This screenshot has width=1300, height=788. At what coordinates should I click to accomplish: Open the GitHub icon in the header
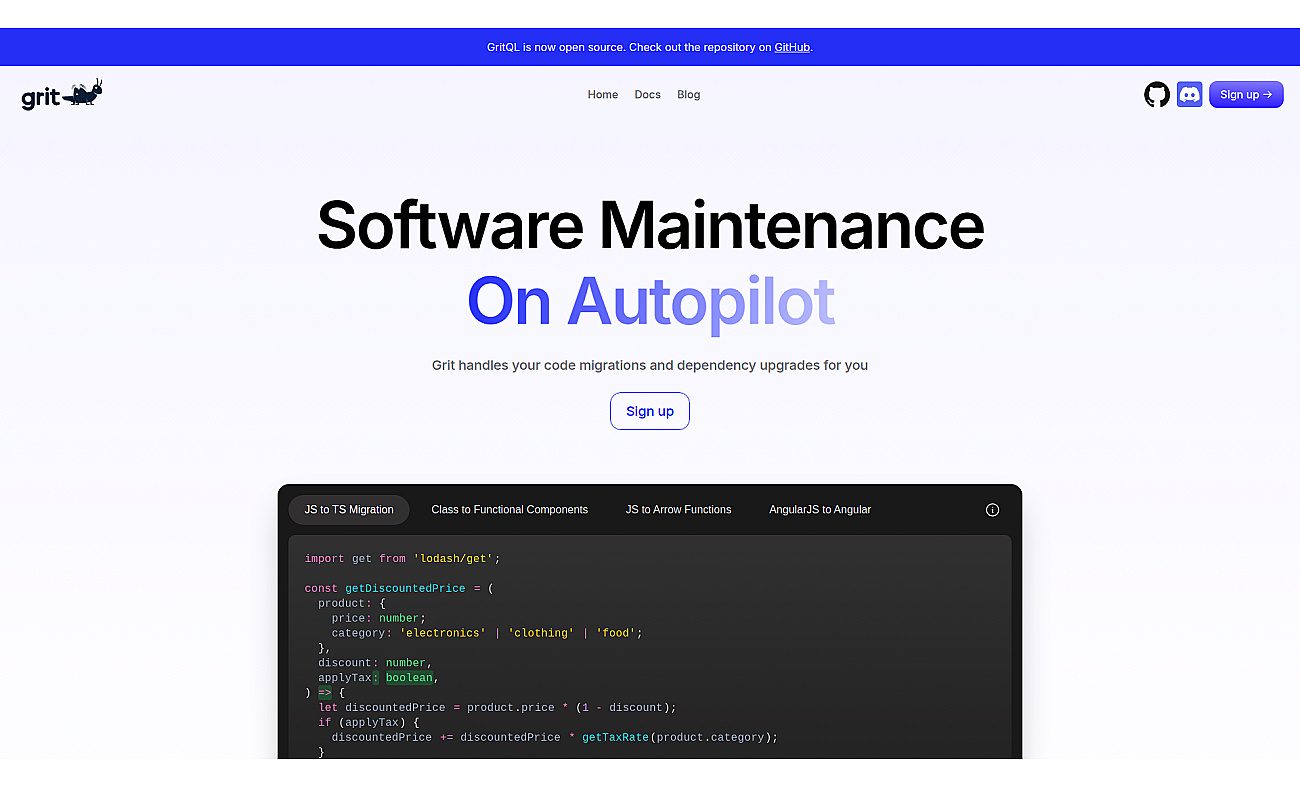point(1157,95)
